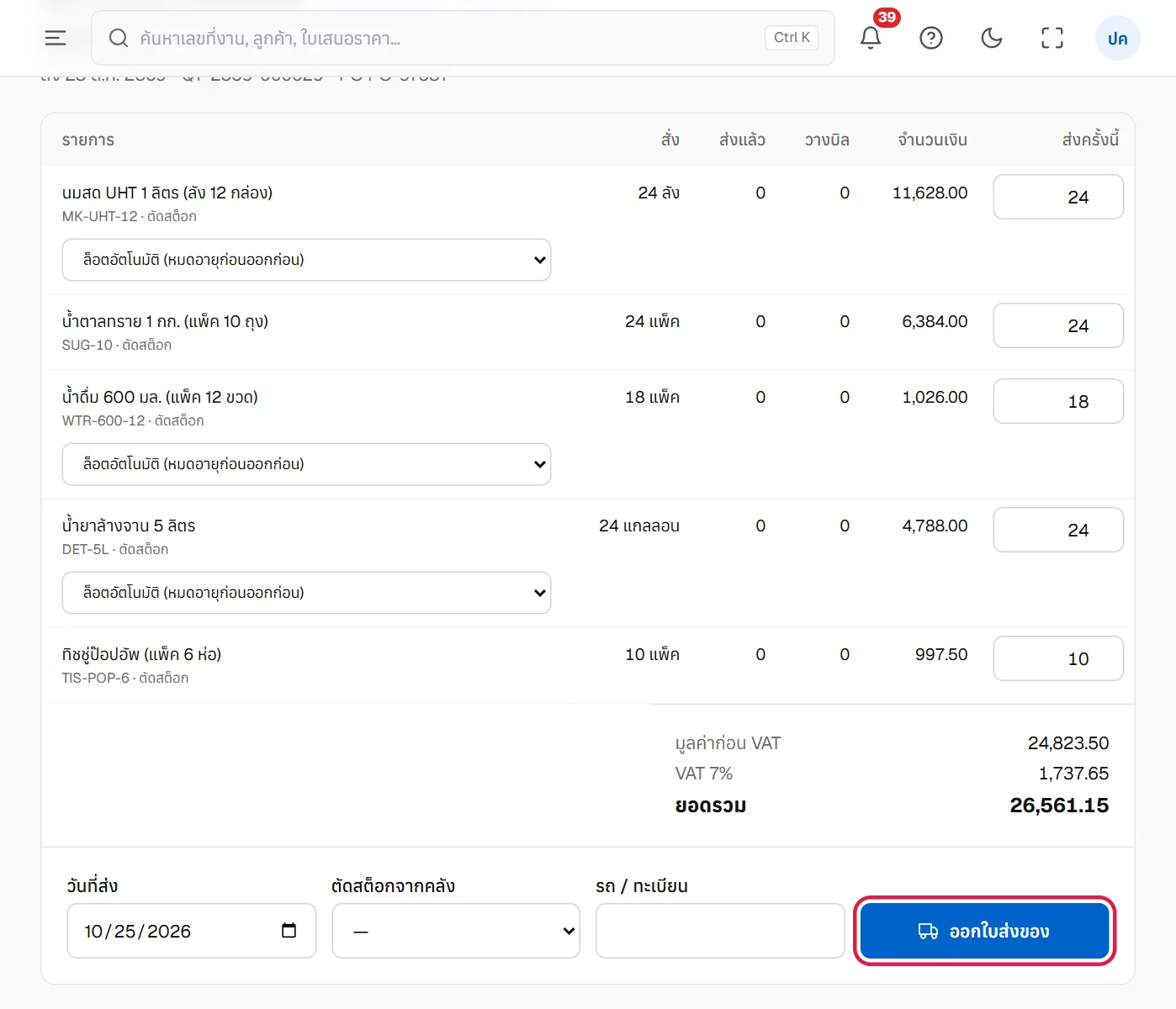Click the grand total 26,561.15
The width and height of the screenshot is (1176, 1009).
click(1059, 806)
